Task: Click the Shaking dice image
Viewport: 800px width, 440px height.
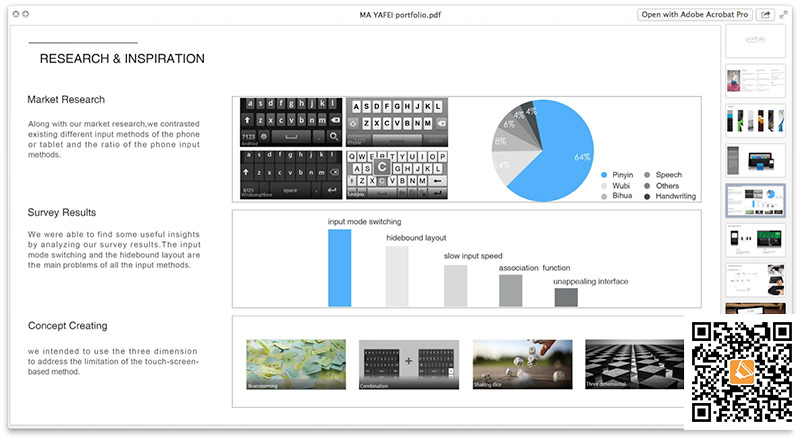Action: coord(522,364)
